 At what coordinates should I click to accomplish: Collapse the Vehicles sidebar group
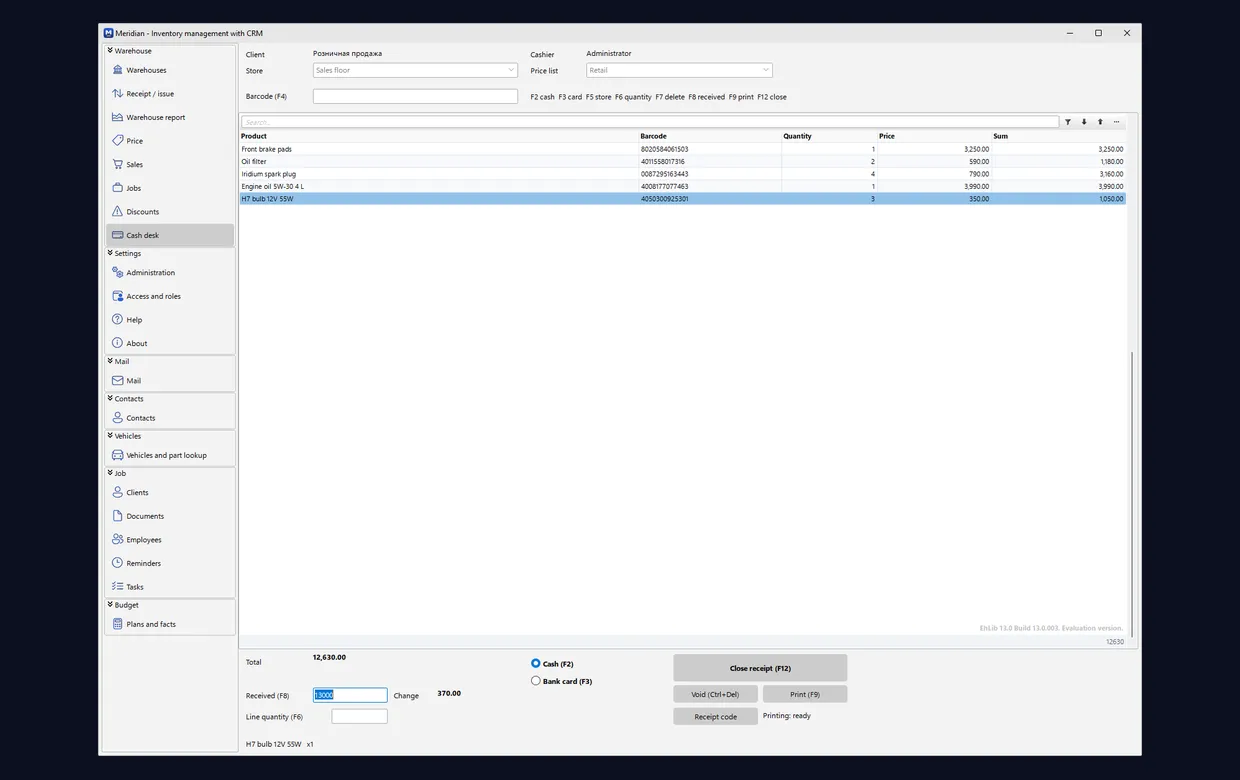110,436
